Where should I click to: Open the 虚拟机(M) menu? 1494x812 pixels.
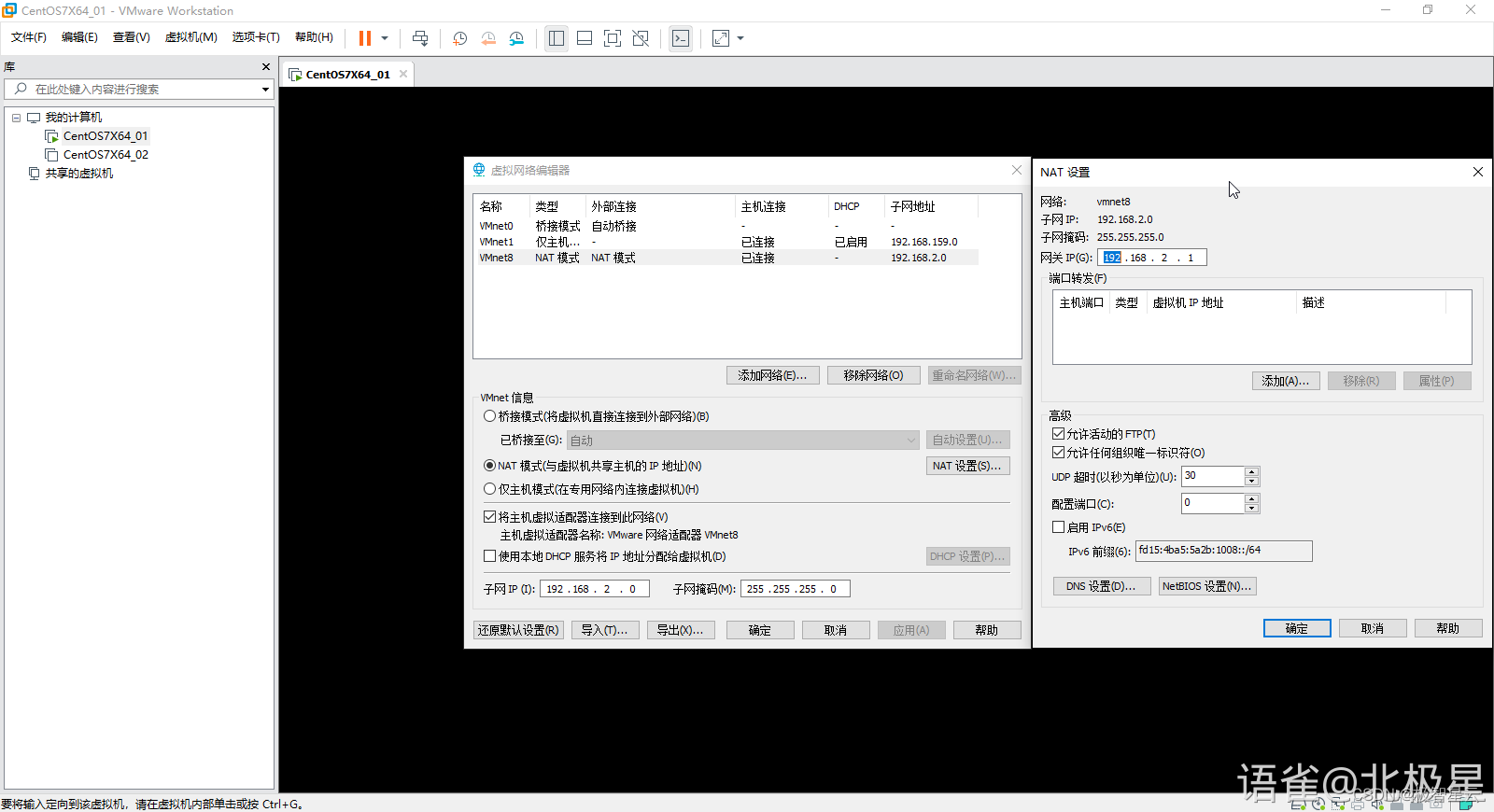[x=191, y=37]
